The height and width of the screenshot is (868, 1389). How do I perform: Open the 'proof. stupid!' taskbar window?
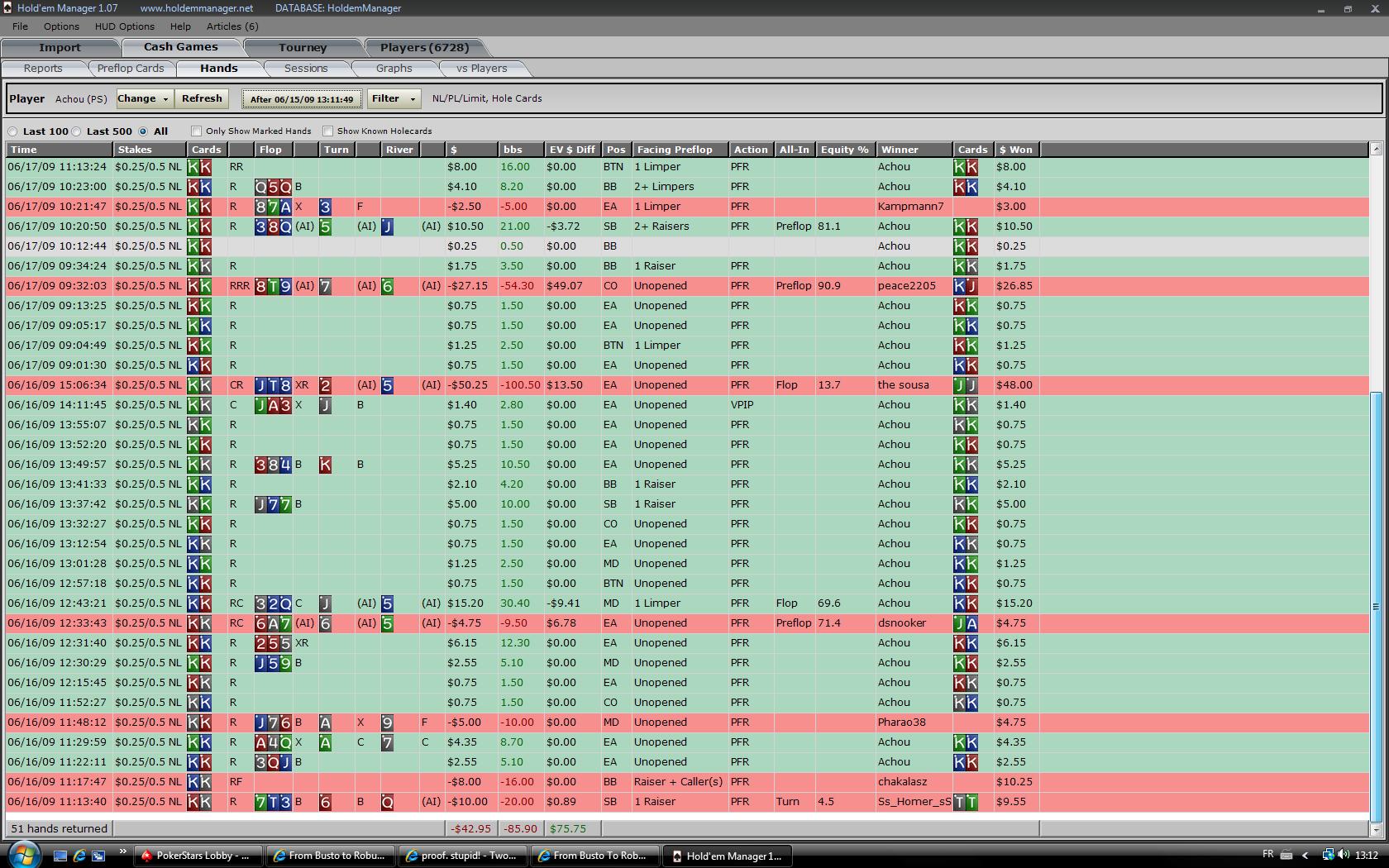click(x=462, y=856)
